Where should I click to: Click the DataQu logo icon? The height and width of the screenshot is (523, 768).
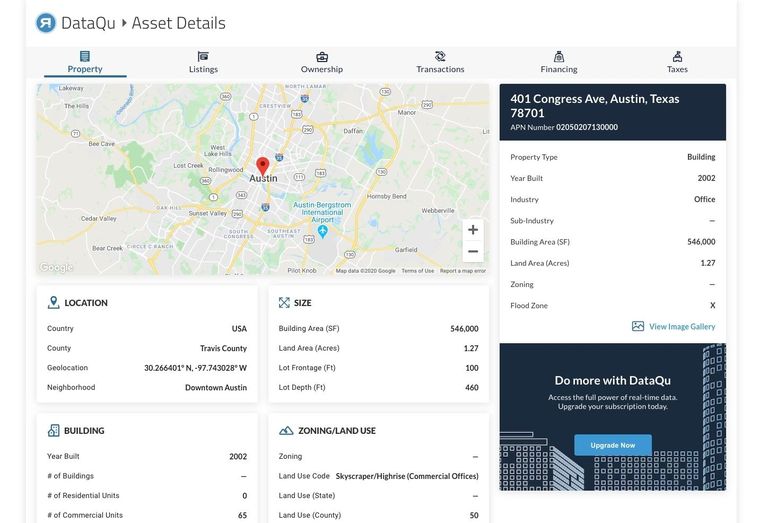click(x=46, y=23)
